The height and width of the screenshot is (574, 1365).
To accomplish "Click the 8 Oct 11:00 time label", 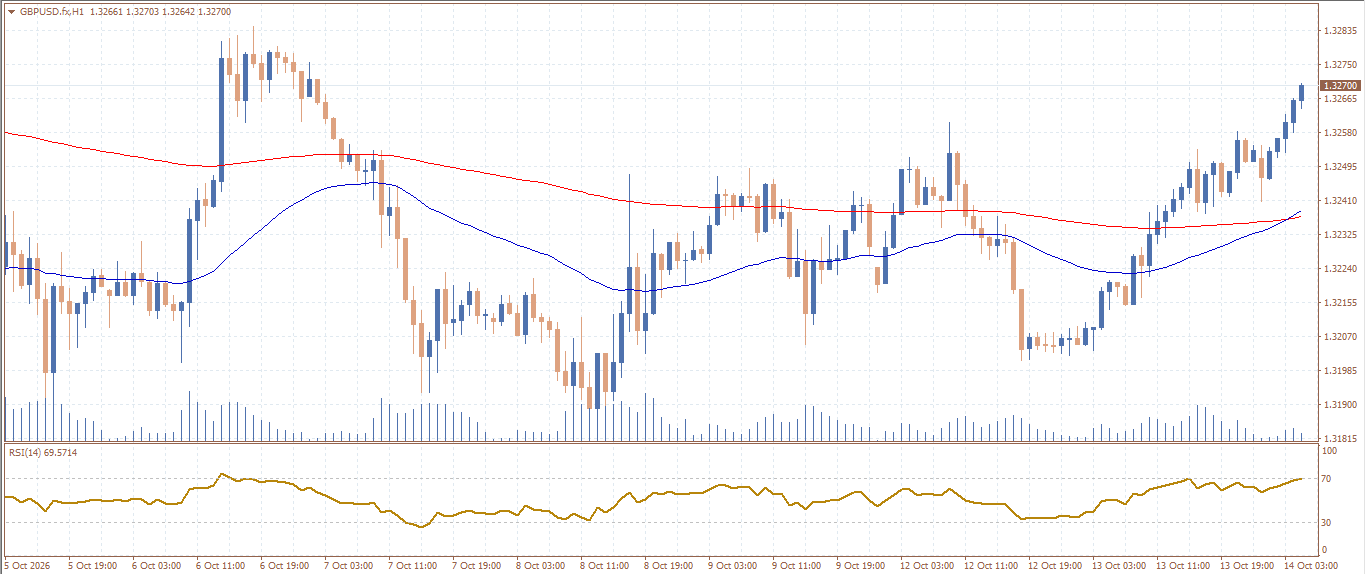I will 605,566.
